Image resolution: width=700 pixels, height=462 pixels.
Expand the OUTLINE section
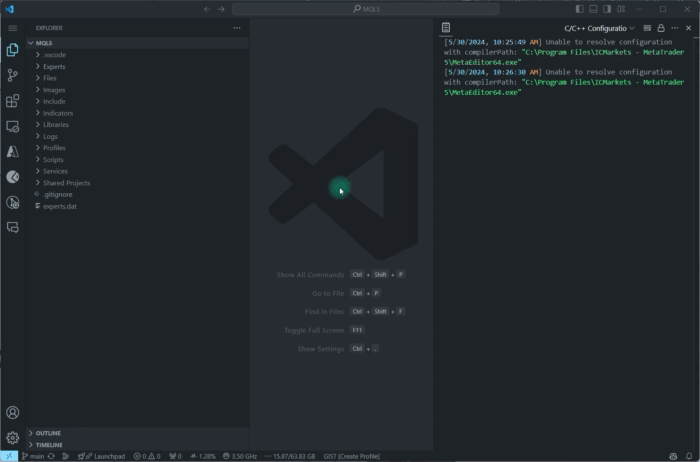[x=137, y=433]
